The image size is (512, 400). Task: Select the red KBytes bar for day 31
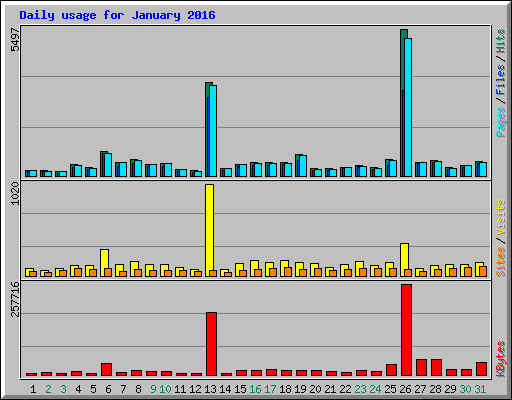(x=481, y=369)
